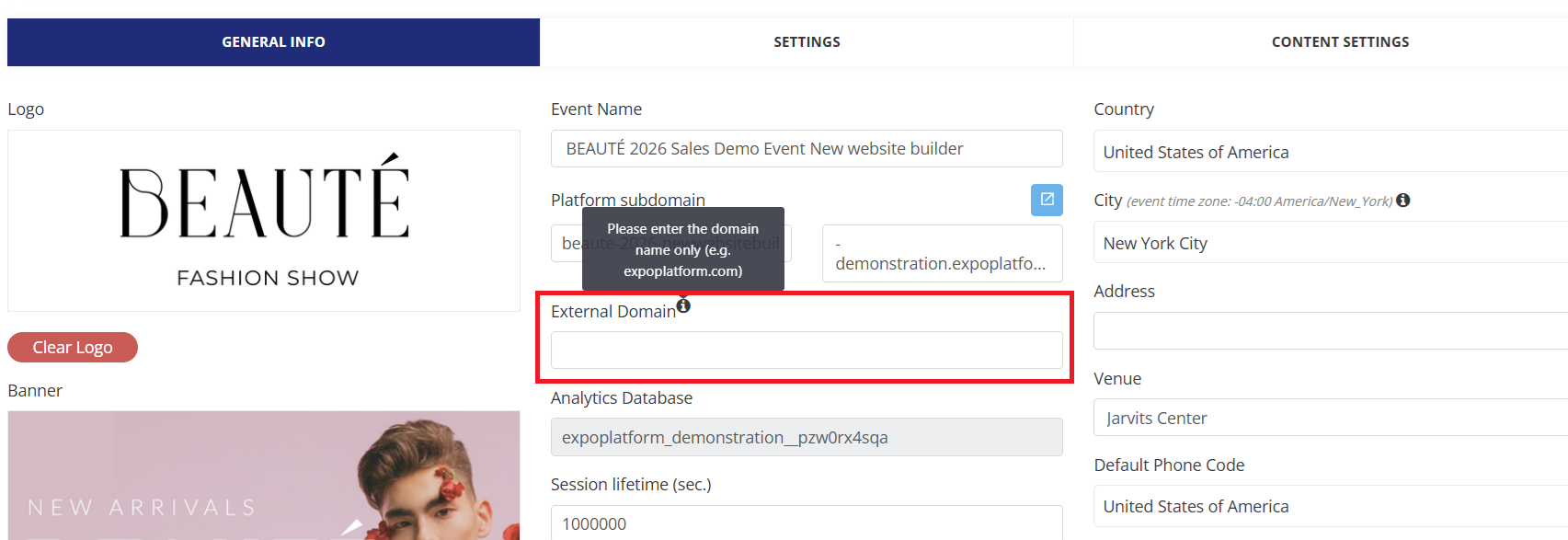Click the Session lifetime input
The height and width of the screenshot is (540, 1568).
tap(807, 523)
